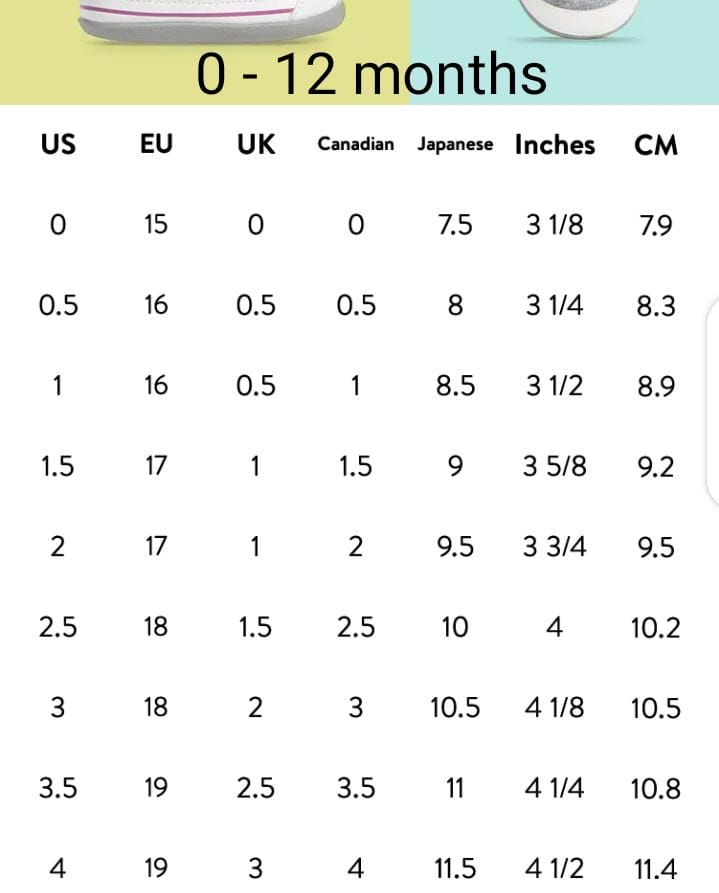Click the white sneaker image at top left
Screen dimensions: 719x893
pyautogui.click(x=210, y=20)
